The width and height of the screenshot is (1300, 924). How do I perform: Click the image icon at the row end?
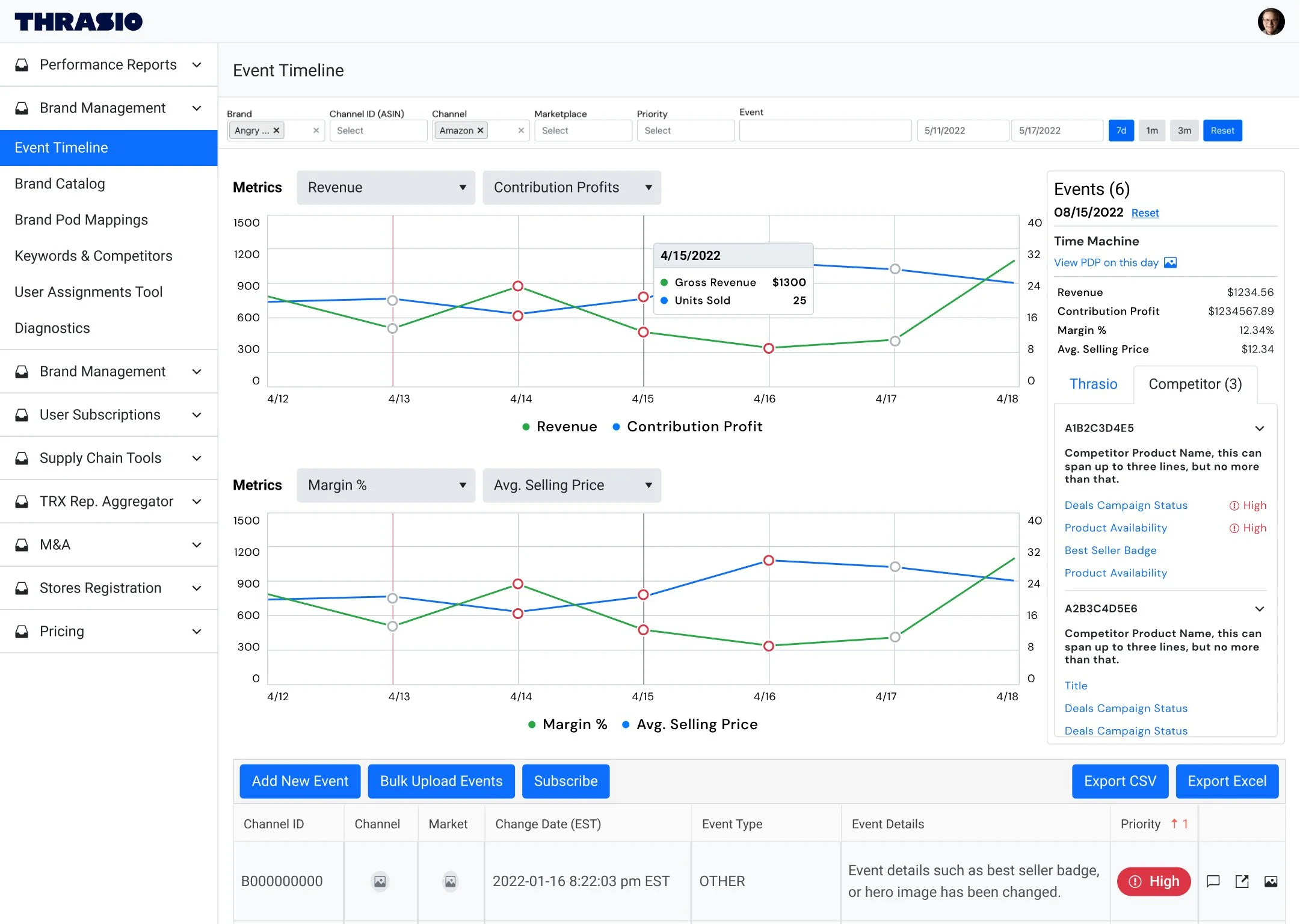(x=1271, y=881)
